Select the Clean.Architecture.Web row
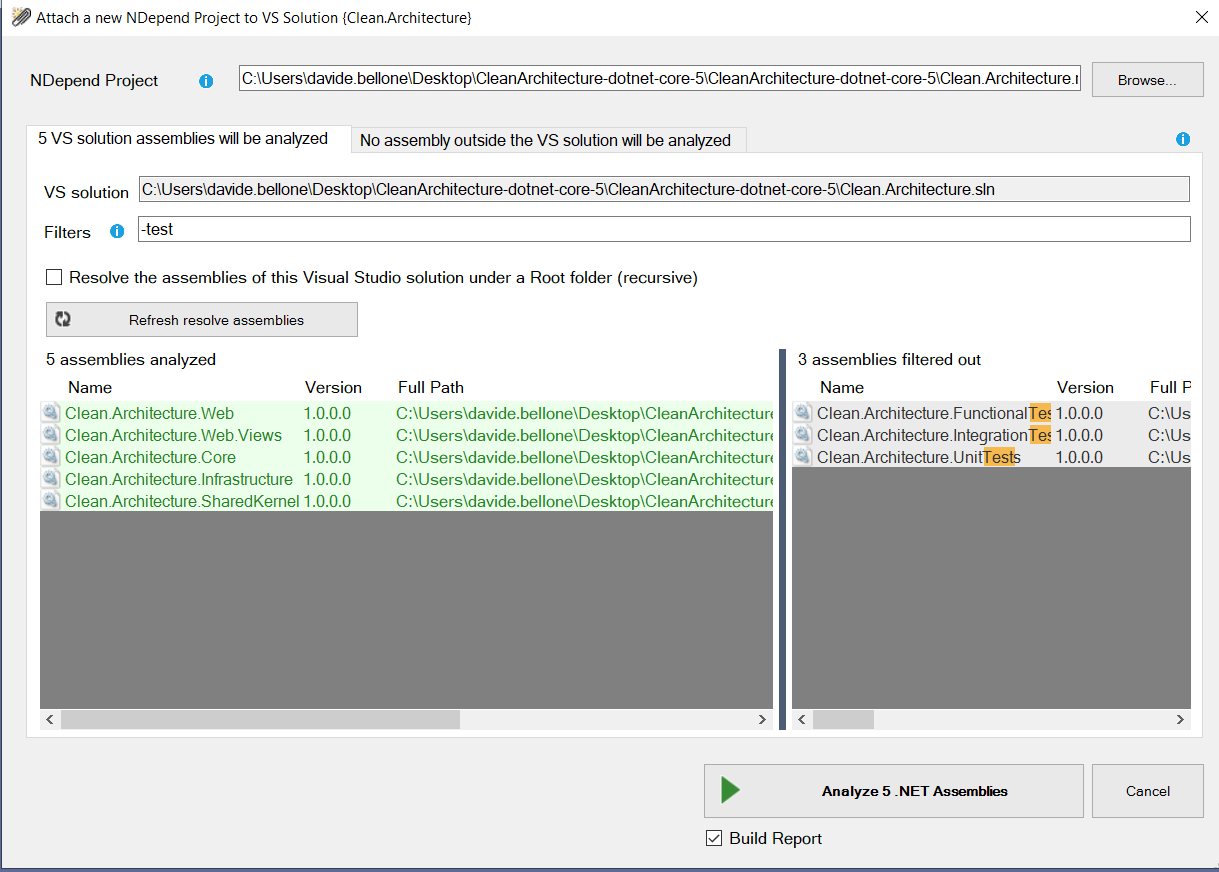 (x=406, y=413)
